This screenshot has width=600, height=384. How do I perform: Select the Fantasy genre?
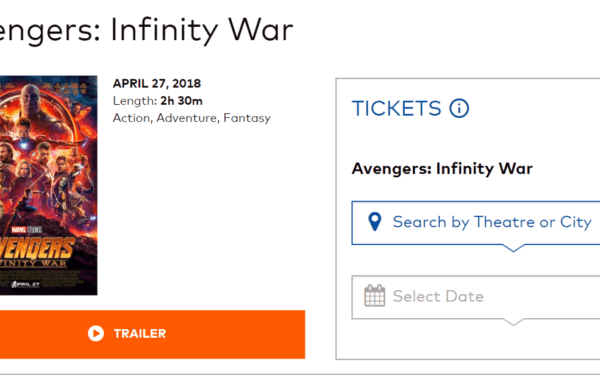click(247, 118)
